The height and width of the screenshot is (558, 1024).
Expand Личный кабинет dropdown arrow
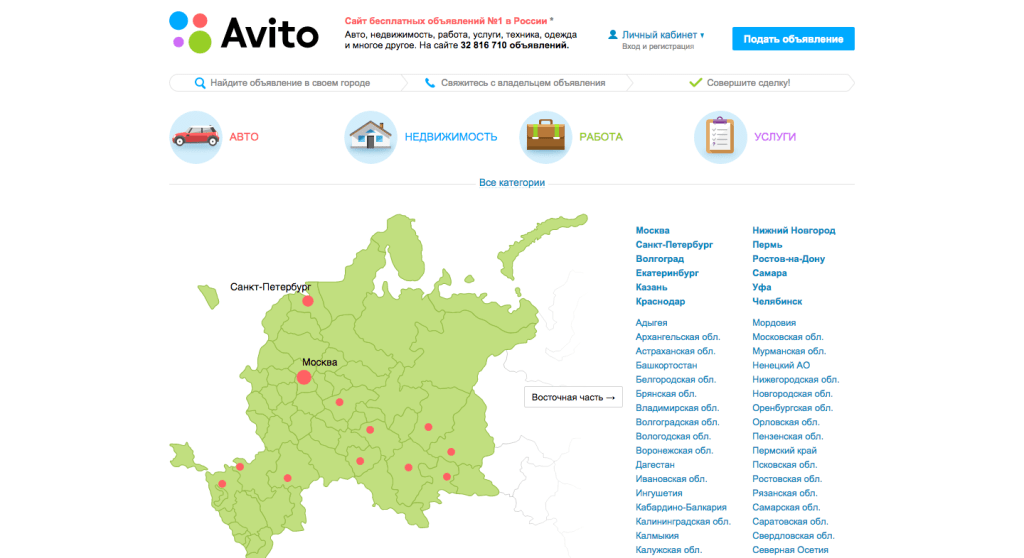tap(702, 35)
